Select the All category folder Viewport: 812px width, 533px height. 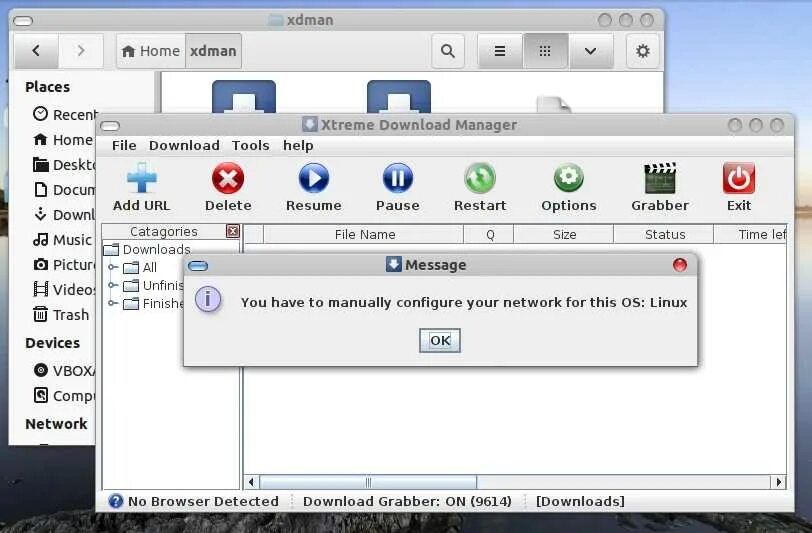click(140, 267)
